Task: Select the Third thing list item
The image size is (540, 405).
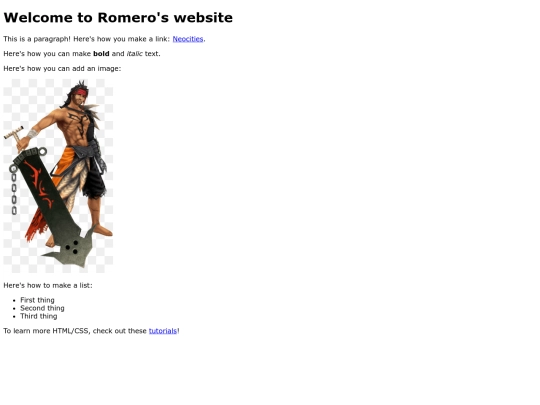Action: pos(39,316)
